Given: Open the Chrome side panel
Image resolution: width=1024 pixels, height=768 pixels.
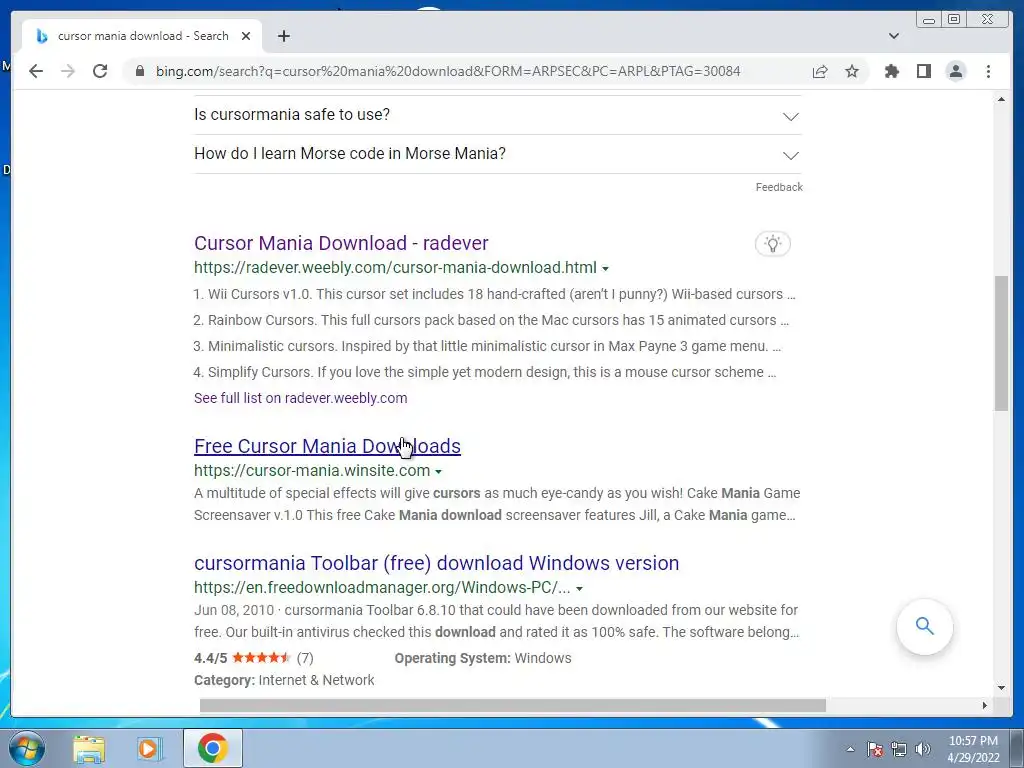Looking at the screenshot, I should 923,71.
